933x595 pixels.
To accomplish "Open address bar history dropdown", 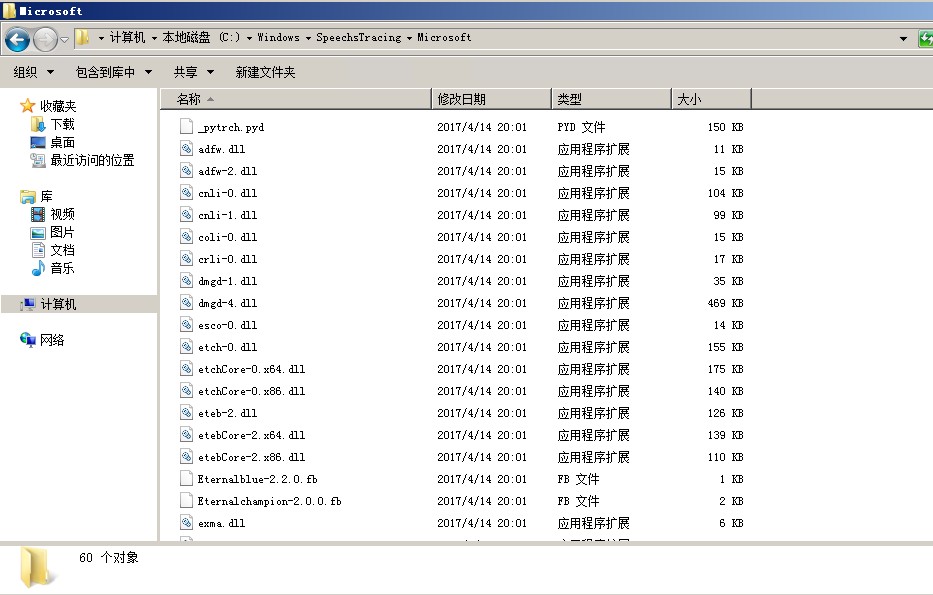I will pos(903,39).
